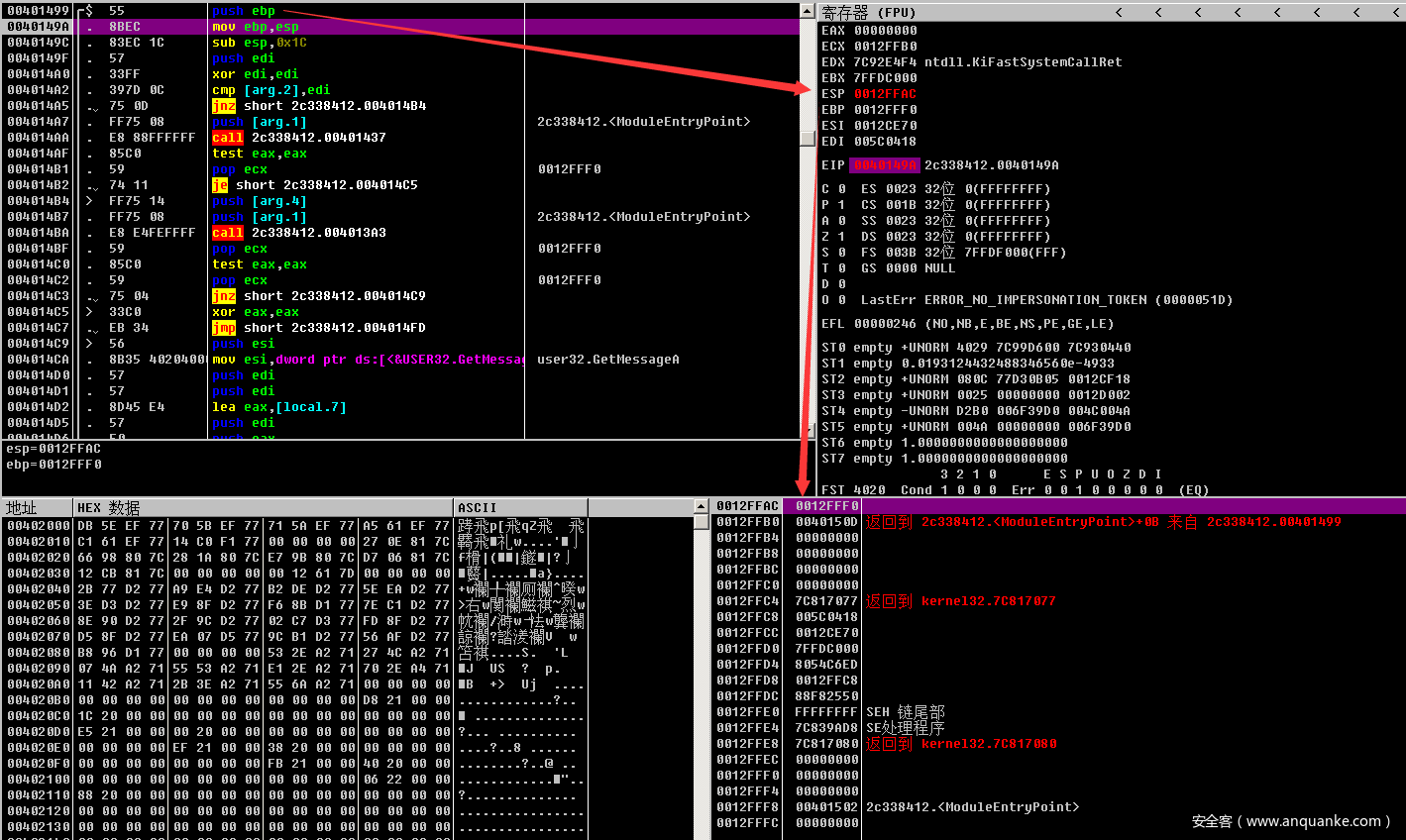Select the EAX register value

pos(885,31)
